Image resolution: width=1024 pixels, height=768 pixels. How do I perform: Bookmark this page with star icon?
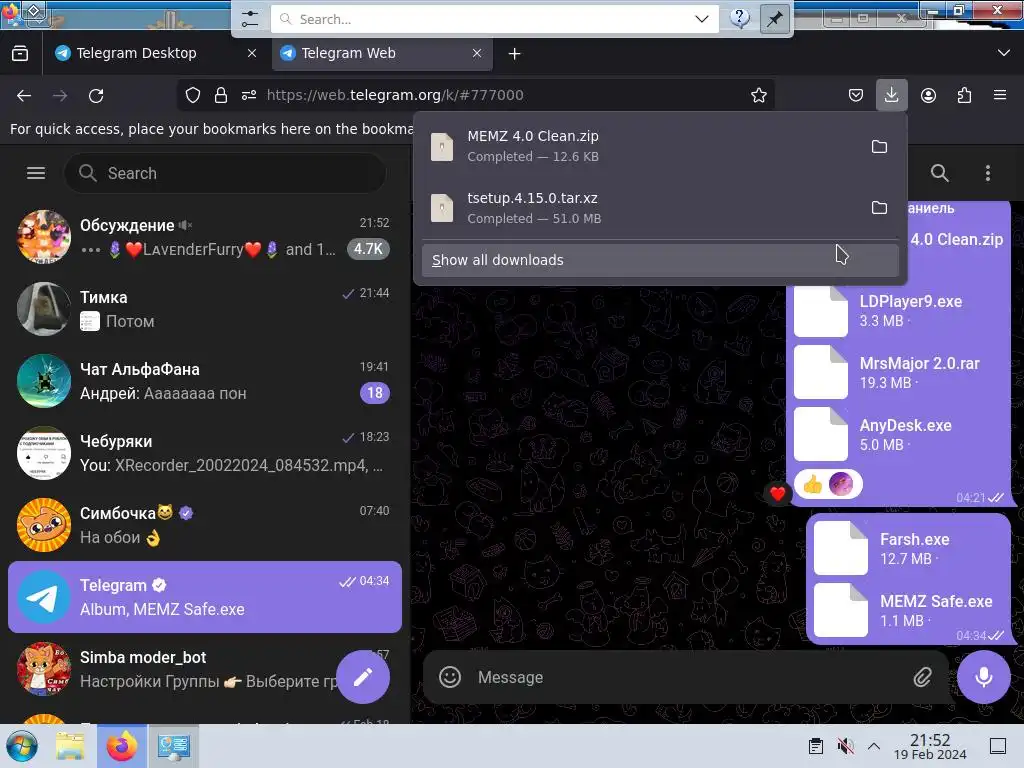(x=759, y=95)
